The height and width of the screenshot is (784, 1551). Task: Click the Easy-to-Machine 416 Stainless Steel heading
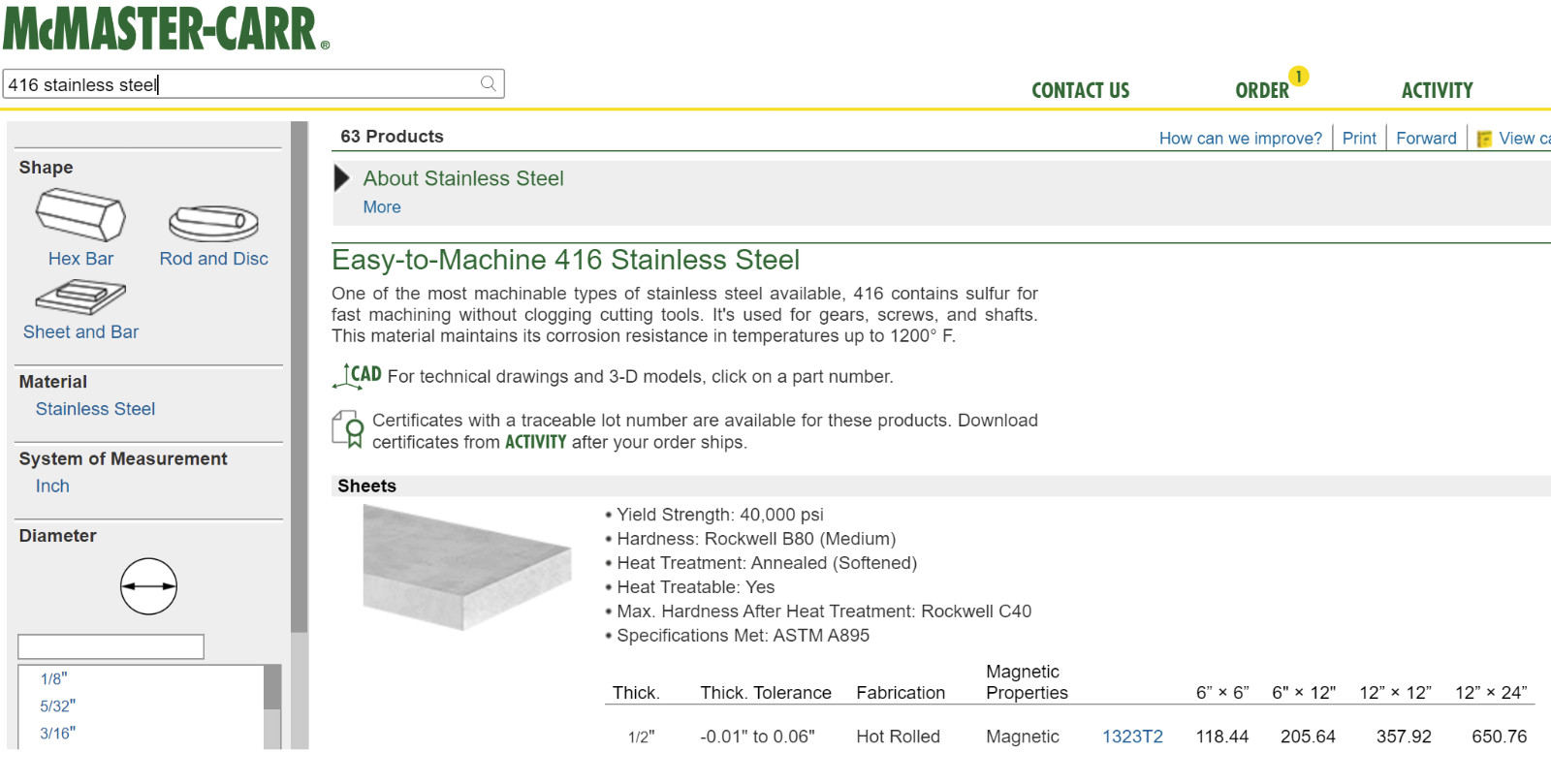[x=565, y=260]
